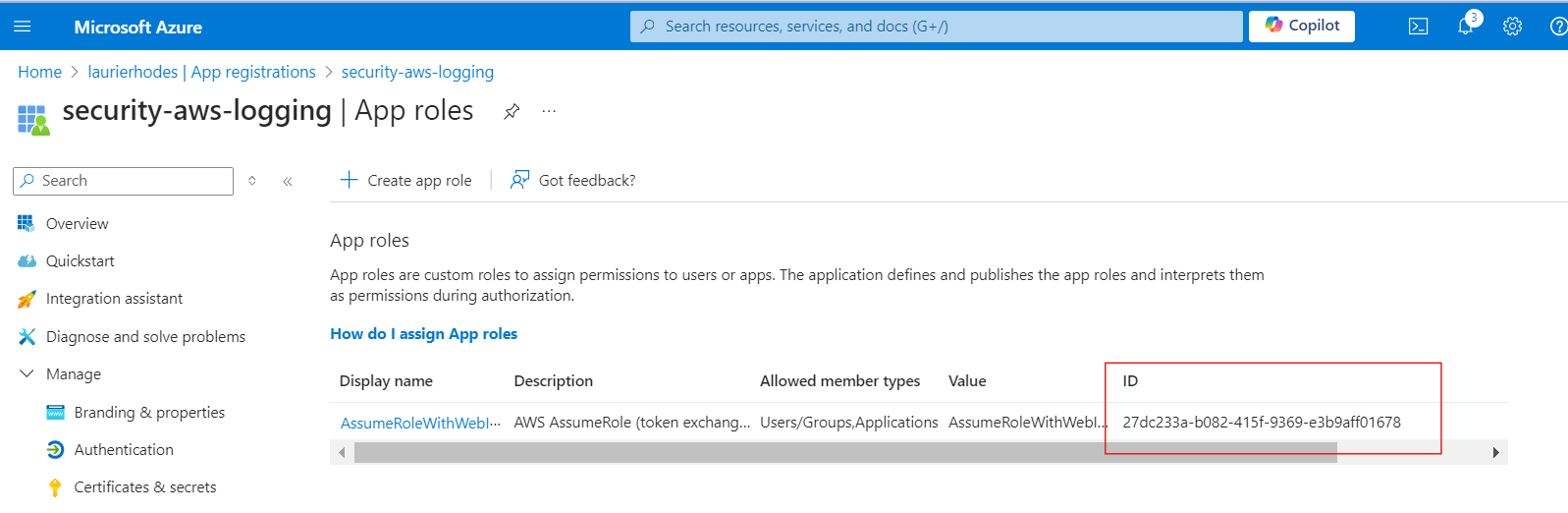
Task: Collapse the sidebar with the double chevron
Action: 288,181
